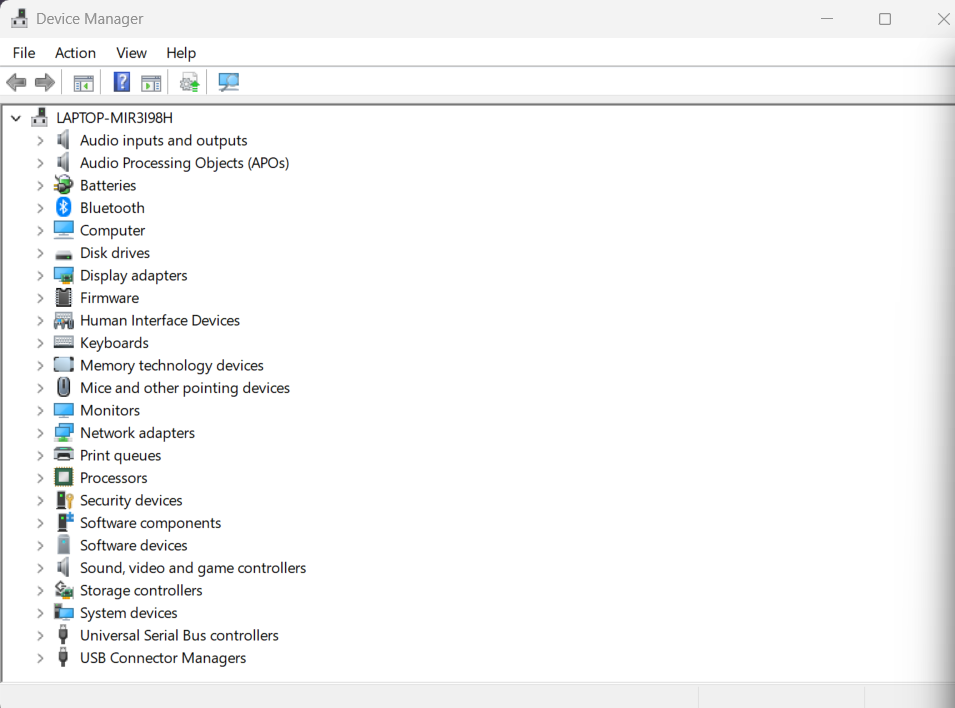
Task: Select the Processors category
Action: click(x=113, y=477)
